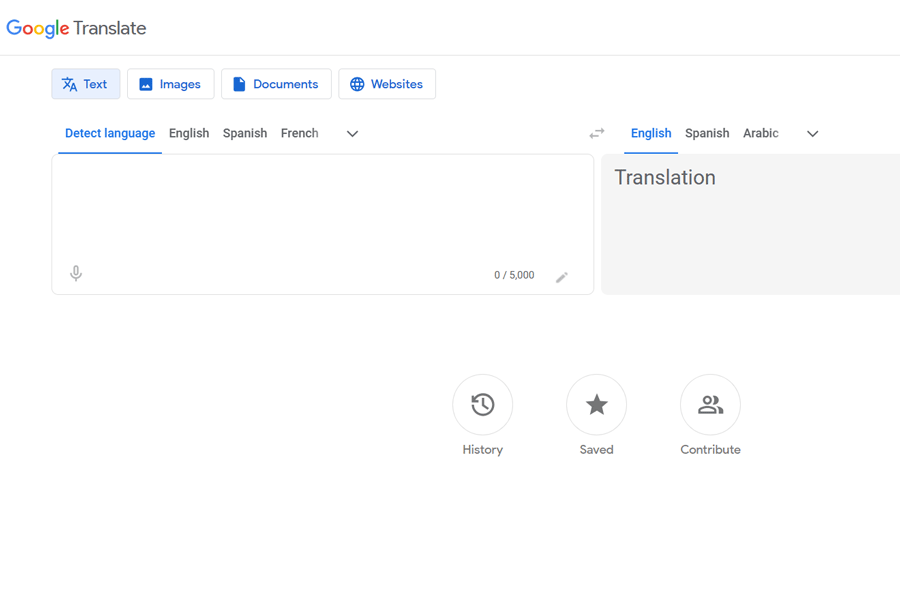The width and height of the screenshot is (900, 600).
Task: Click the Google Translate logo
Action: (76, 28)
